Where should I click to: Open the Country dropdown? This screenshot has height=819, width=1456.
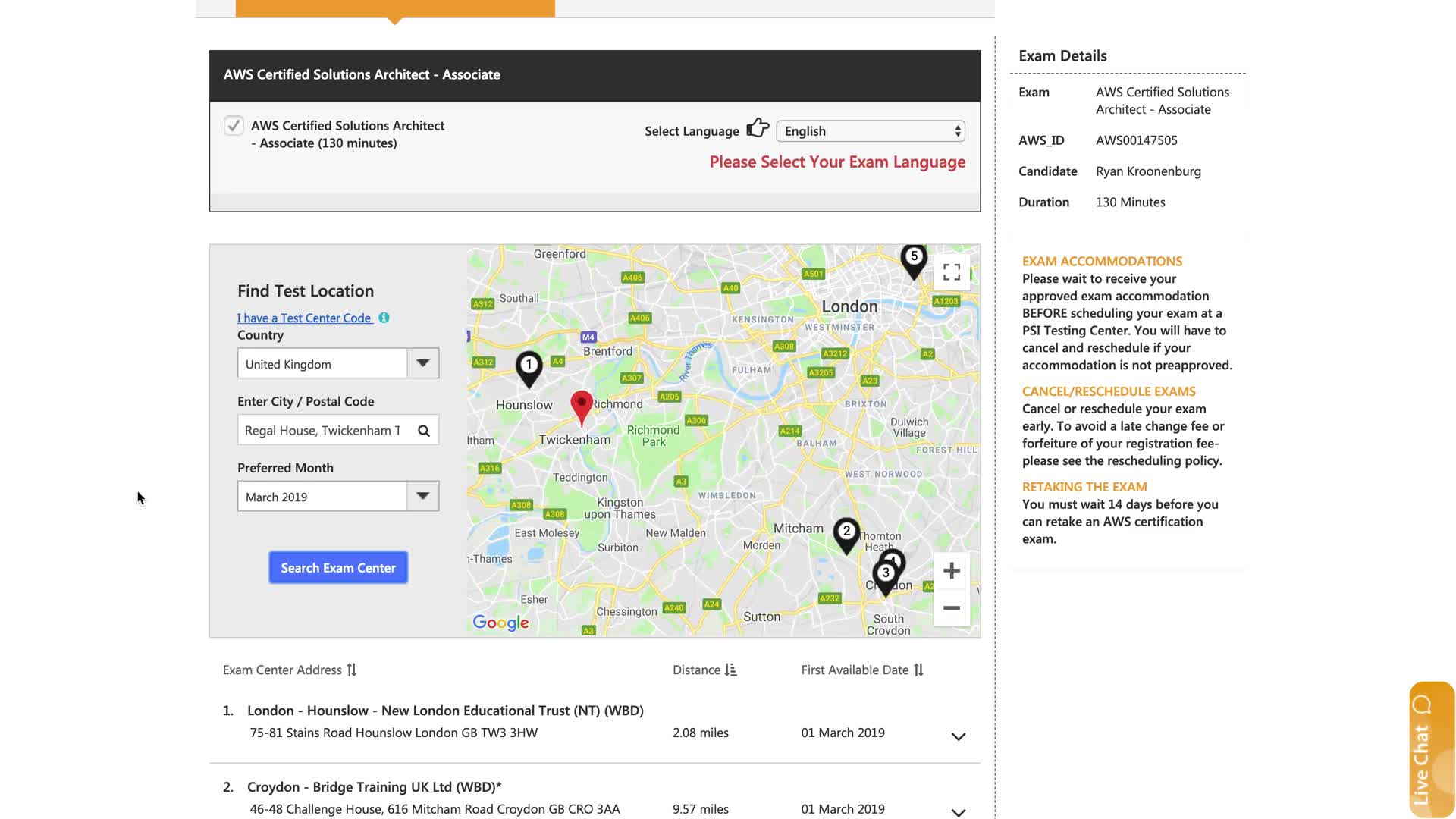click(x=422, y=364)
